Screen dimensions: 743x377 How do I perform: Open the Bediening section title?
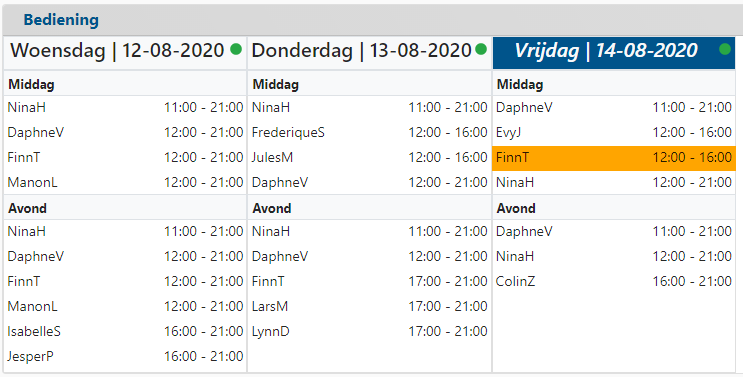point(61,20)
